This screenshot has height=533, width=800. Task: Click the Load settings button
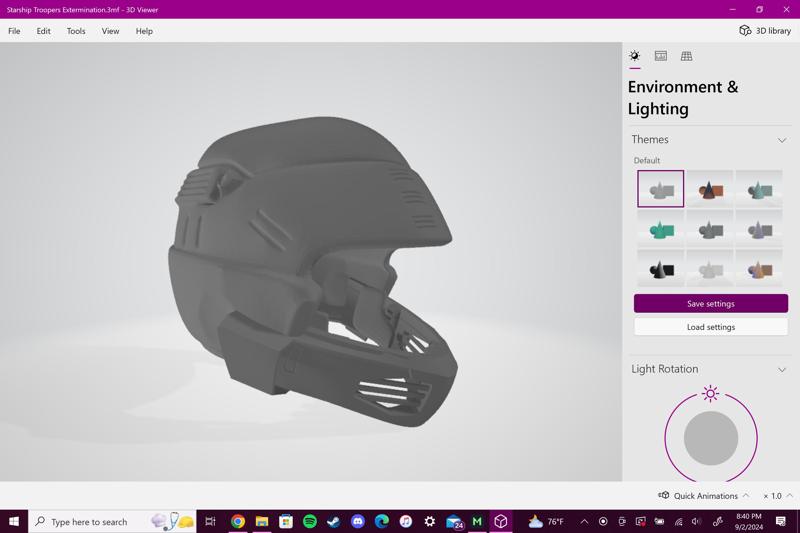point(711,327)
